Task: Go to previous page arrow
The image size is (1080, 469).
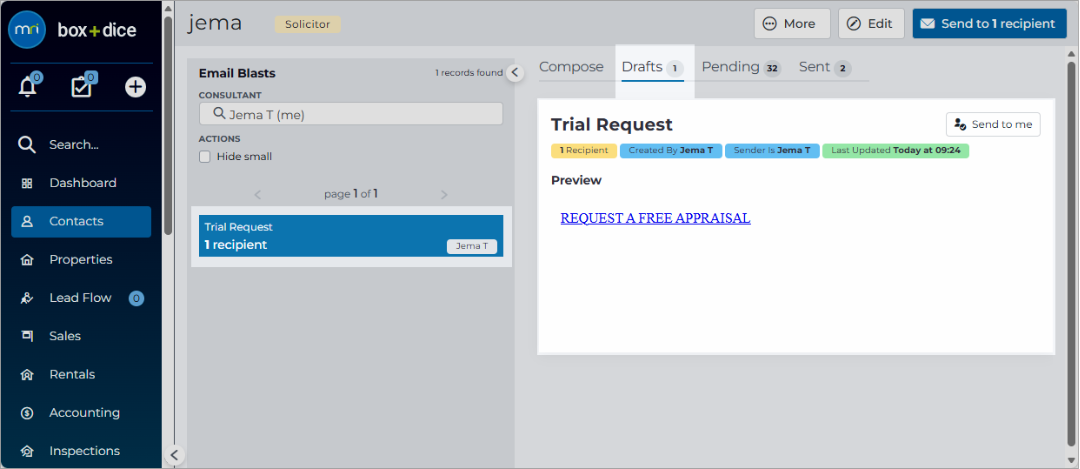Action: coord(258,195)
